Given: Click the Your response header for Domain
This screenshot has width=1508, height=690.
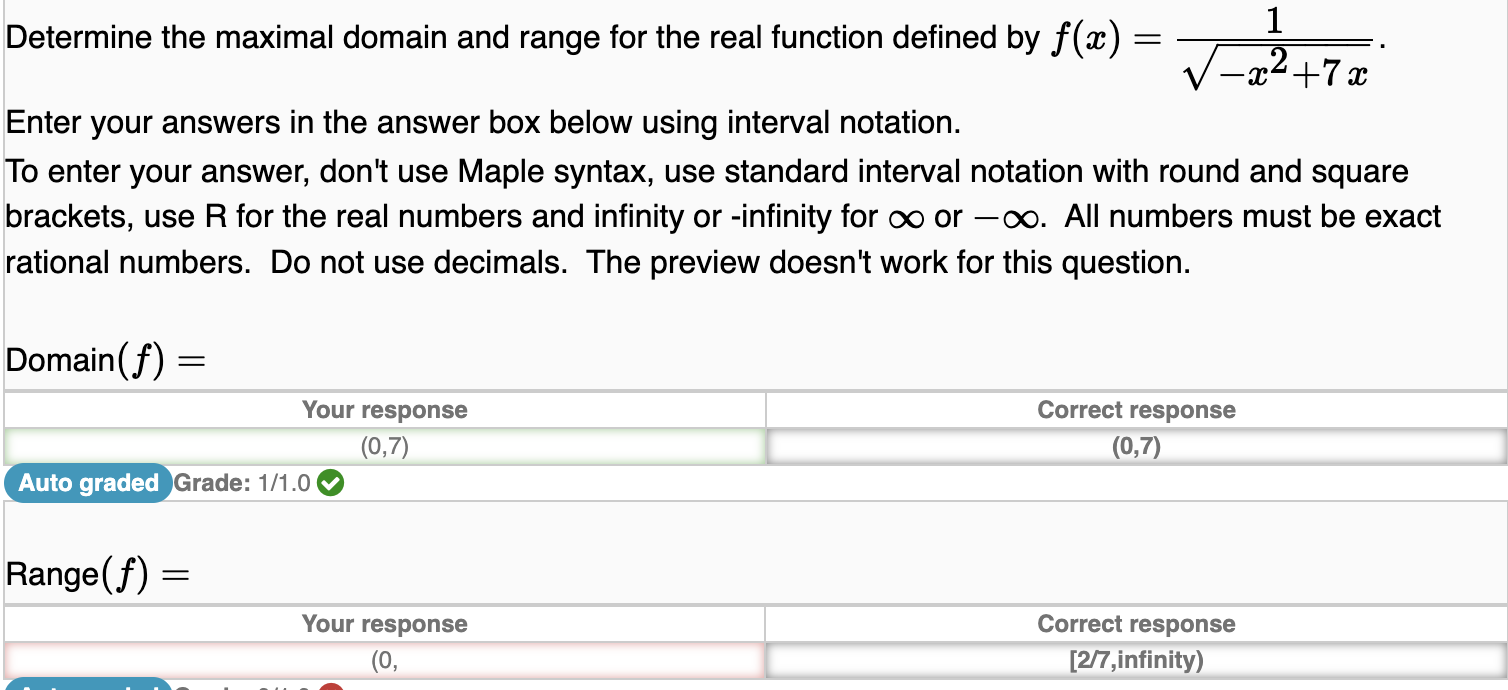Looking at the screenshot, I should [x=383, y=410].
